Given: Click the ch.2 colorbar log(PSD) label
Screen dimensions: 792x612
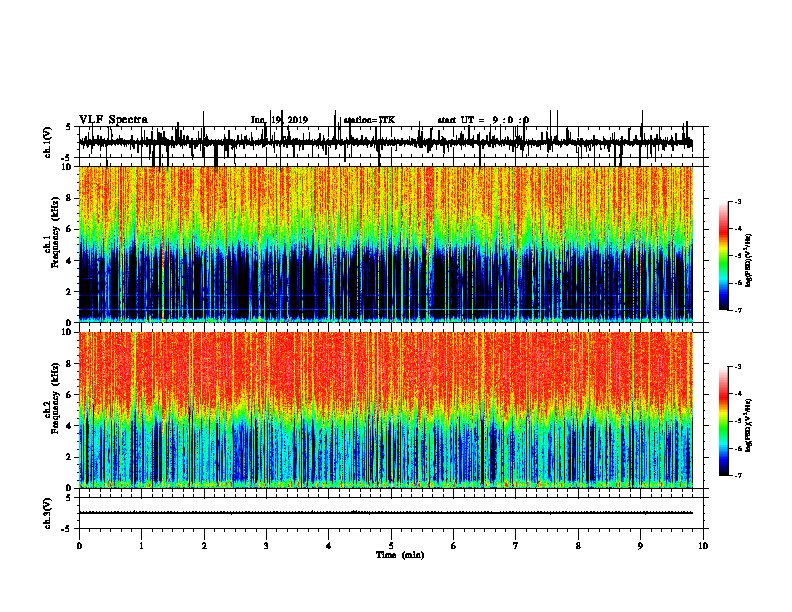Looking at the screenshot, I should [748, 425].
